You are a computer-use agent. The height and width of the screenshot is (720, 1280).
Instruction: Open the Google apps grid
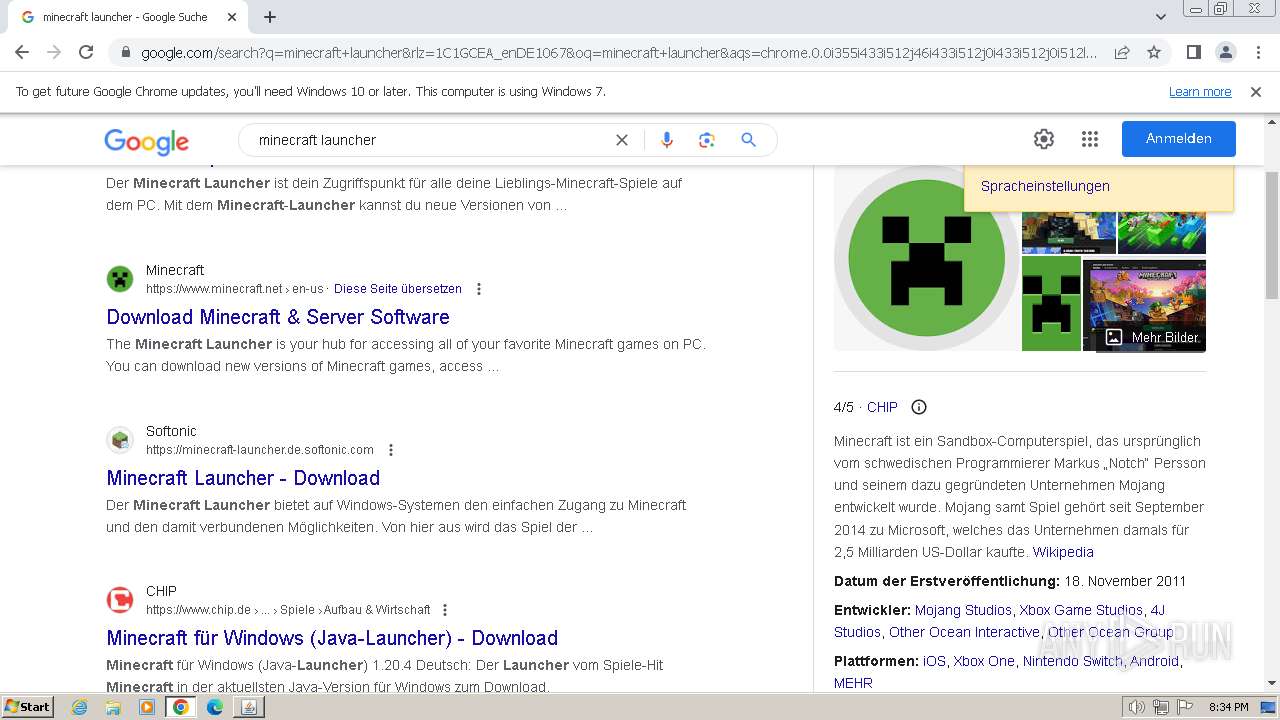tap(1090, 139)
